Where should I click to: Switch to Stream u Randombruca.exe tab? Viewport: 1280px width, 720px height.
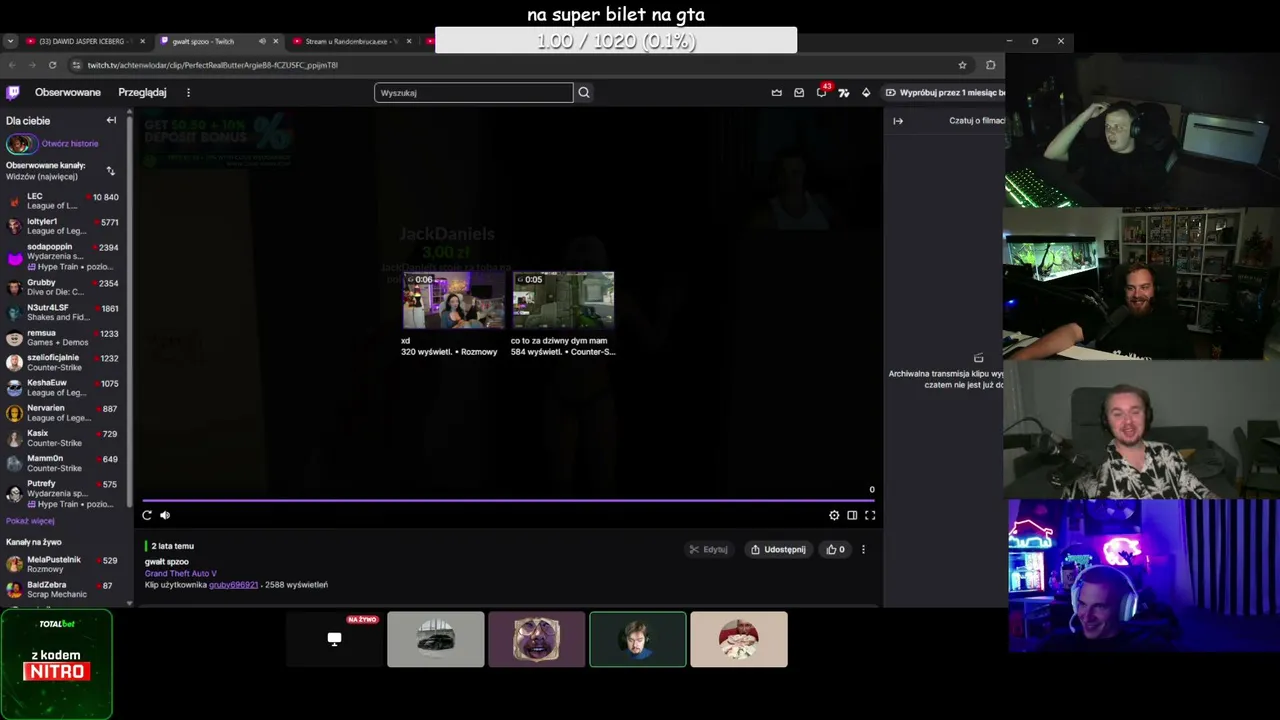pos(351,41)
